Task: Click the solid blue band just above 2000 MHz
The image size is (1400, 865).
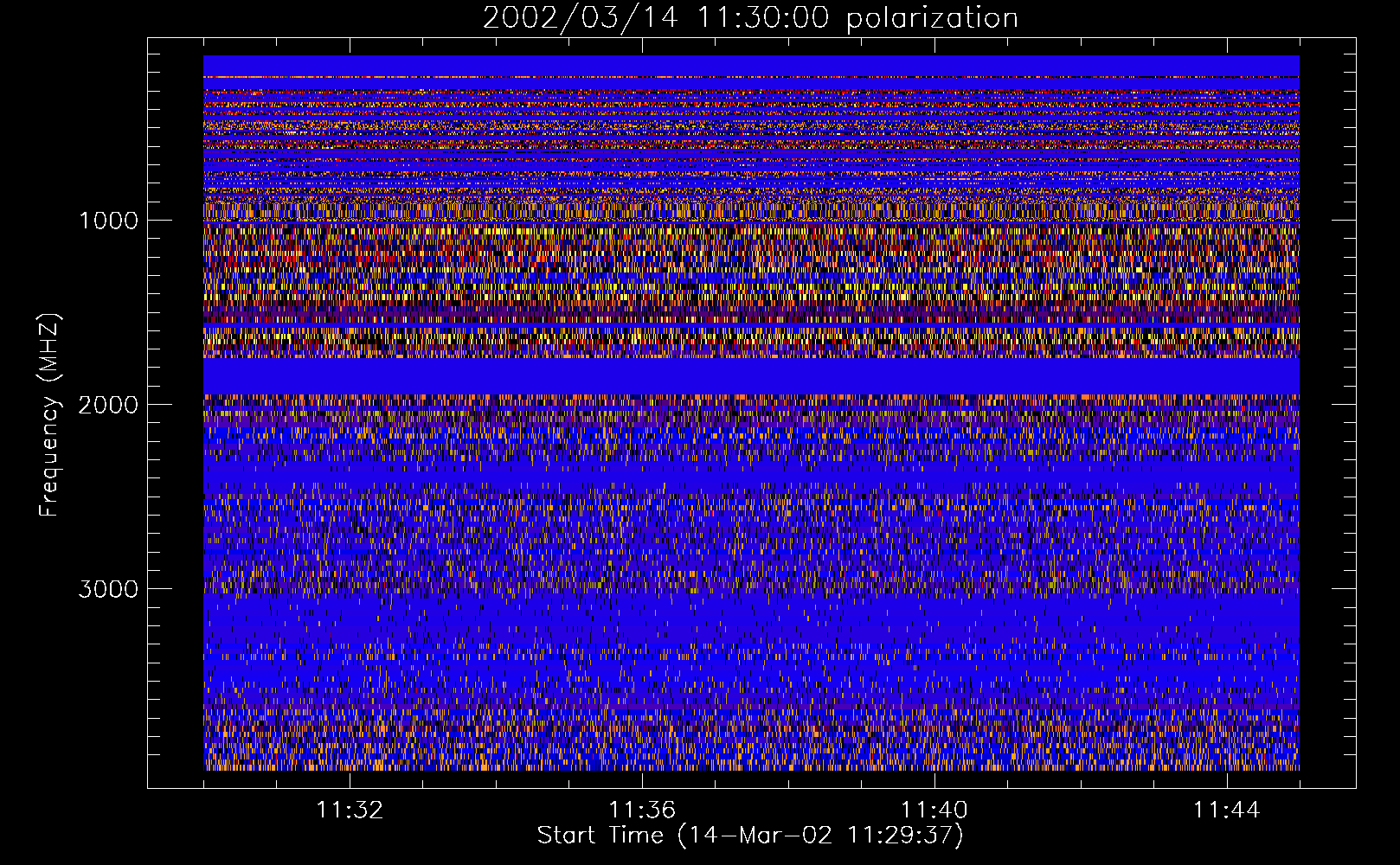Action: (751, 376)
